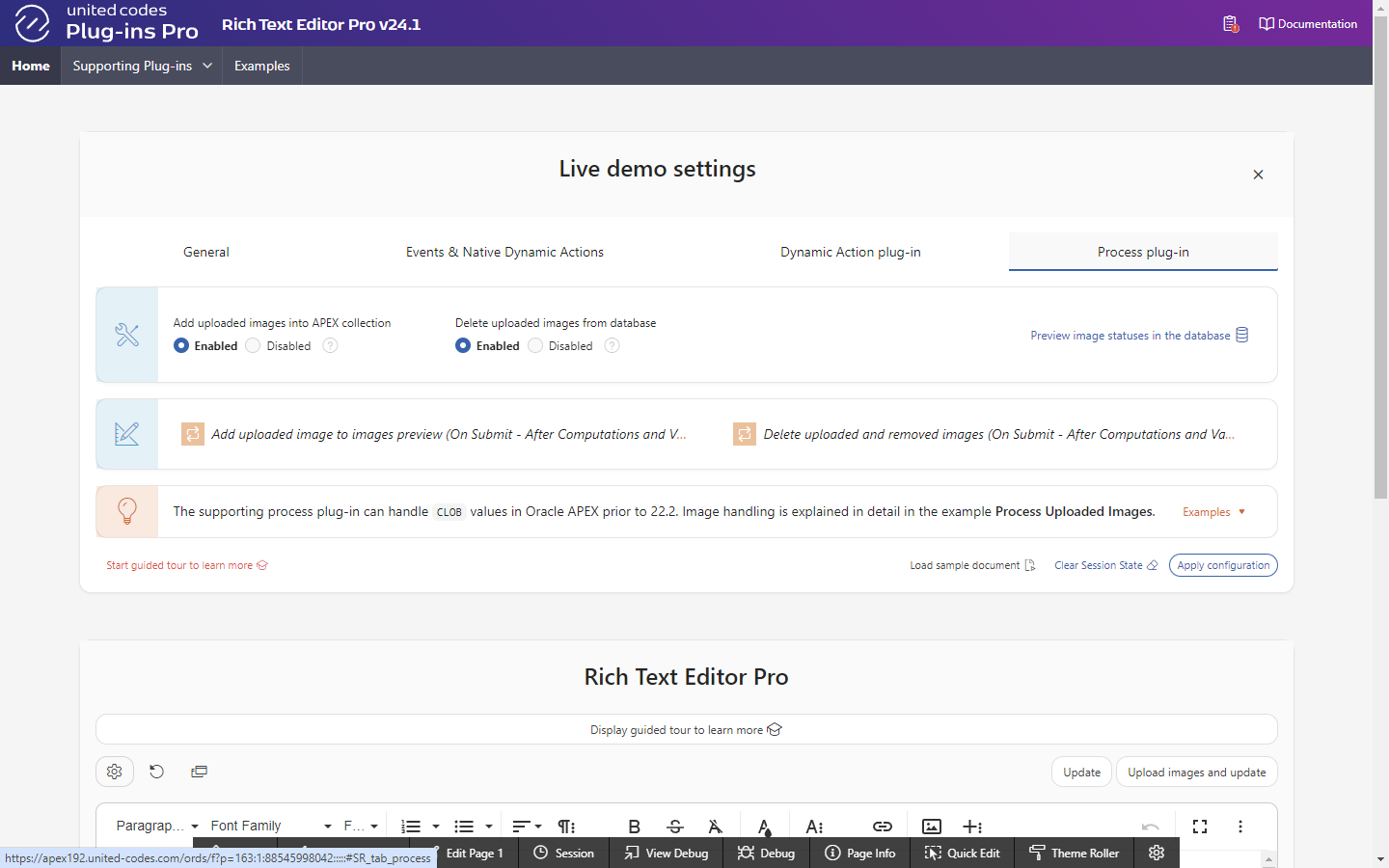
Task: Click the design ruler icon tile
Action: [127, 434]
